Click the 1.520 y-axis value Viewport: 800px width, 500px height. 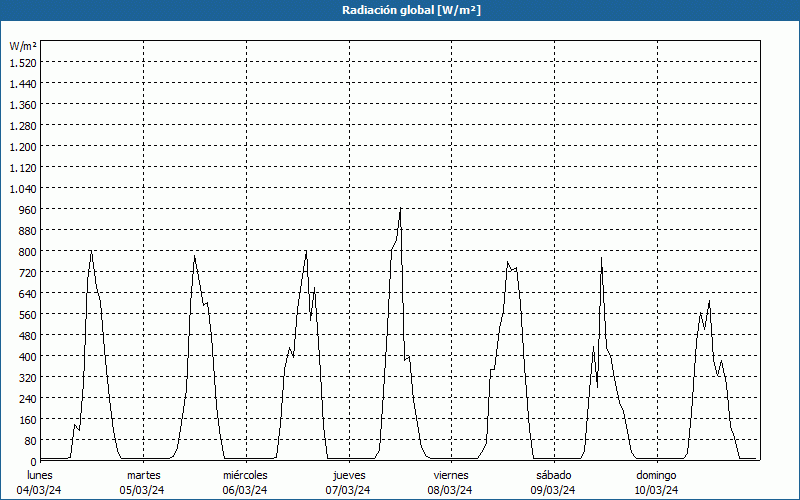click(x=23, y=63)
